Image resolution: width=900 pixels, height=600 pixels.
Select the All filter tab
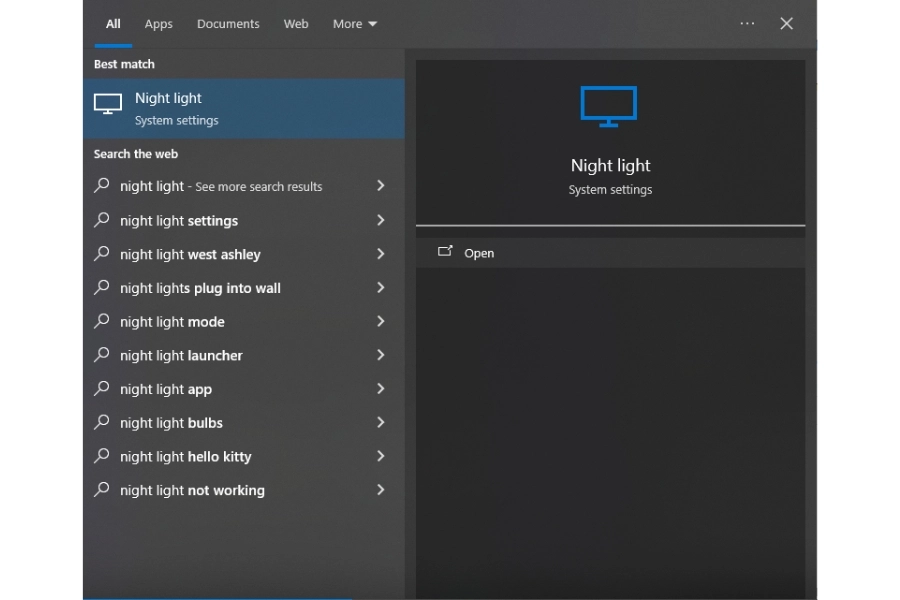(113, 24)
